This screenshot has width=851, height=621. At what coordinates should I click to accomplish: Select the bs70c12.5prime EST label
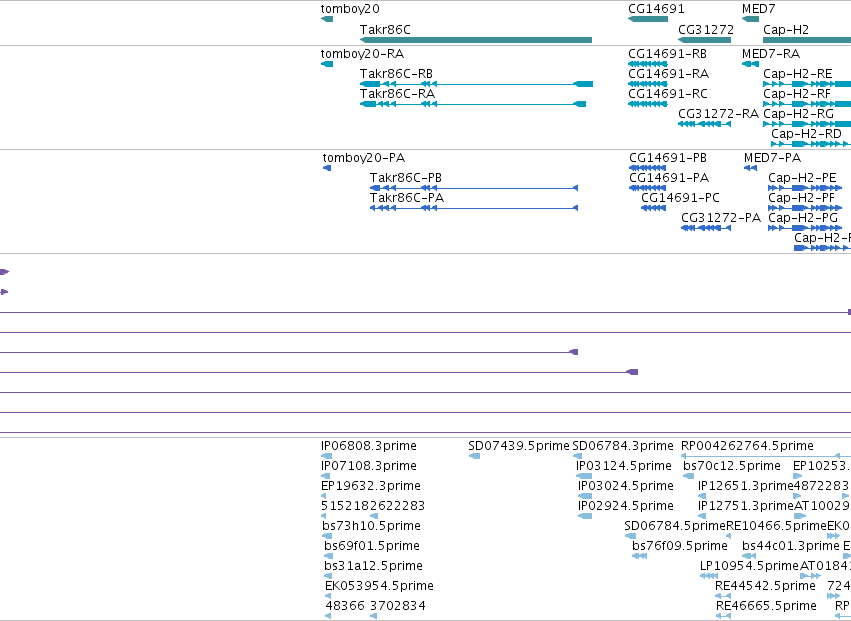(732, 466)
